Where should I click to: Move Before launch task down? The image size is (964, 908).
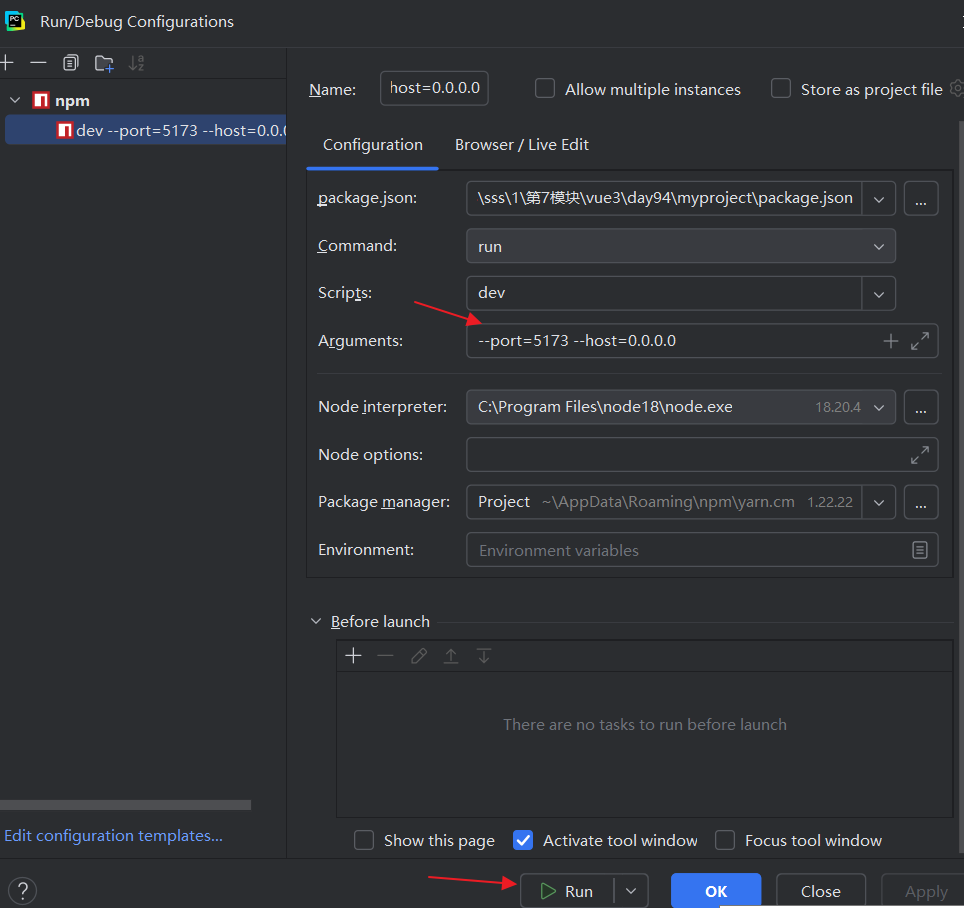point(484,656)
